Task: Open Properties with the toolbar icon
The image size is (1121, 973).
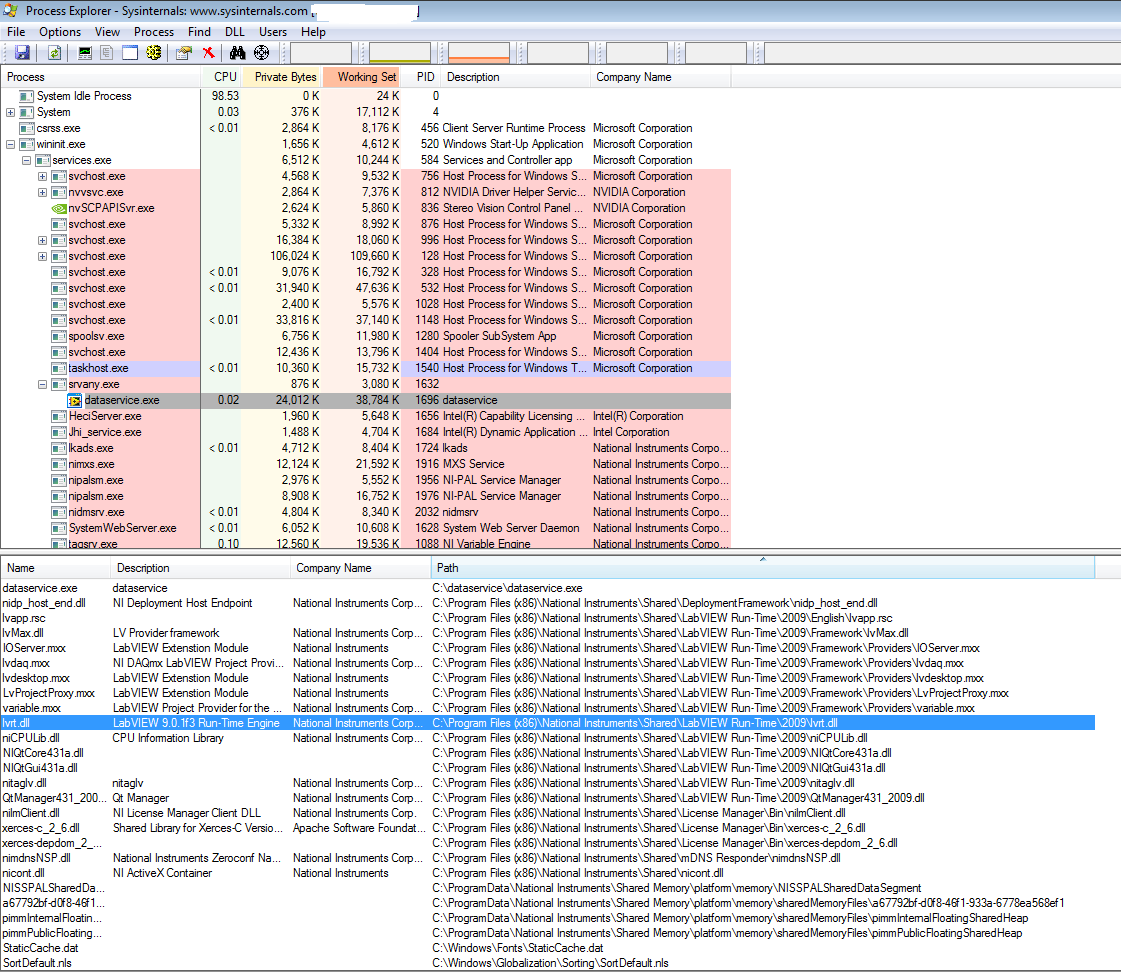Action: [x=184, y=53]
